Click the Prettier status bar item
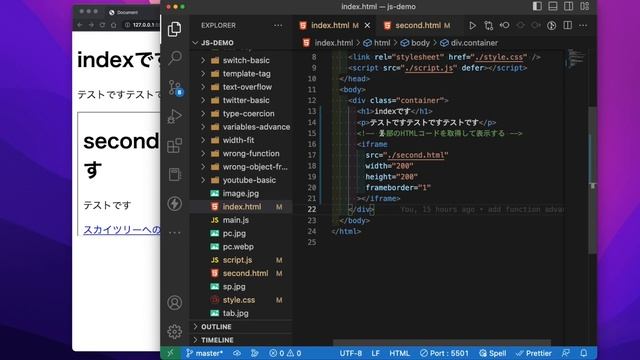The width and height of the screenshot is (640, 360). point(533,353)
